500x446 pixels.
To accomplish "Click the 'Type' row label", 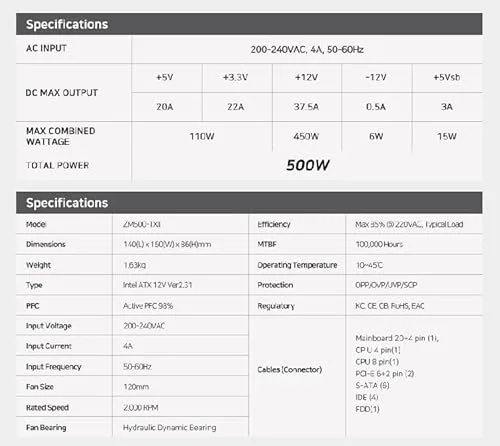I will tap(34, 285).
